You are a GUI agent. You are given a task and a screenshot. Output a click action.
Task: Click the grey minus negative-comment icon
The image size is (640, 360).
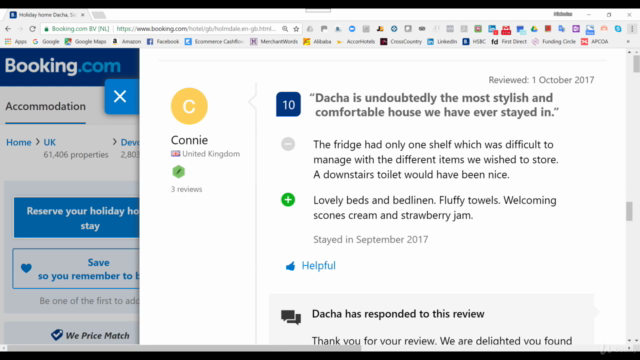coord(288,144)
